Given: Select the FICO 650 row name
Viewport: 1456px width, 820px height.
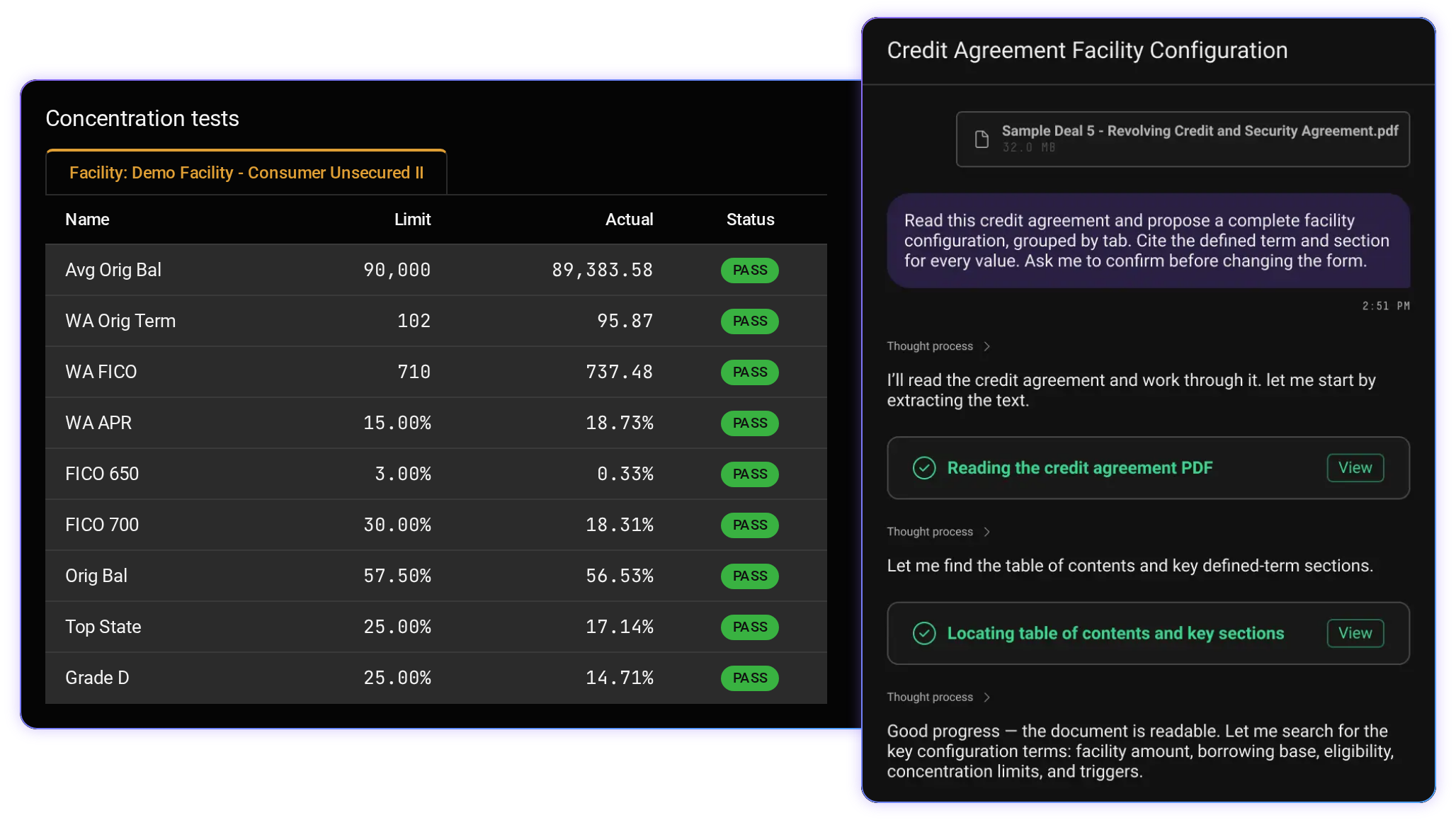Looking at the screenshot, I should click(x=102, y=474).
